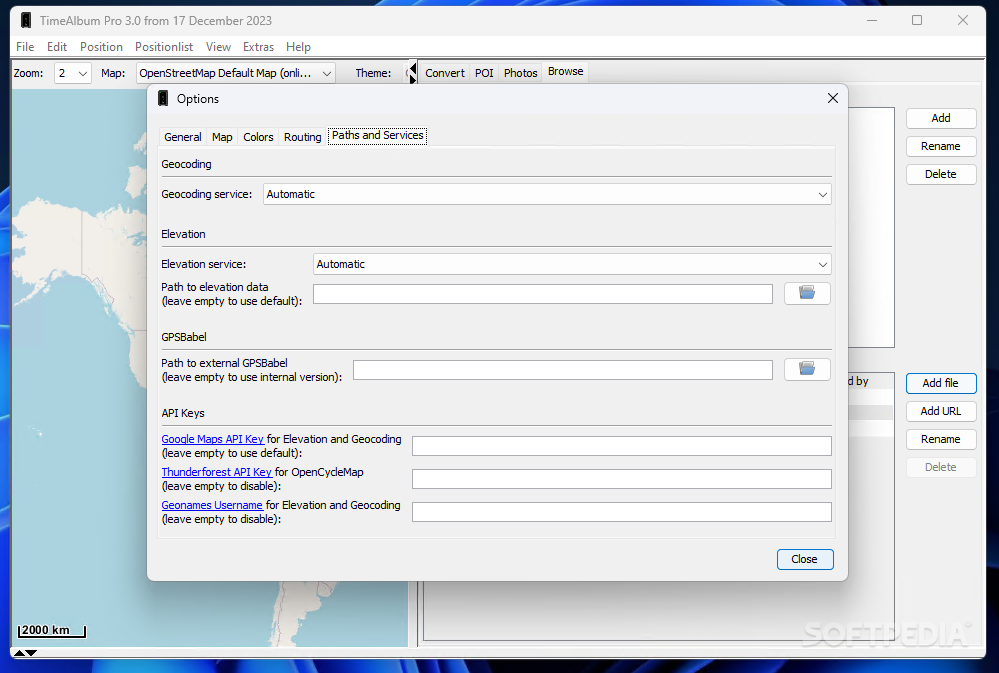Open the Map source dropdown

(235, 73)
